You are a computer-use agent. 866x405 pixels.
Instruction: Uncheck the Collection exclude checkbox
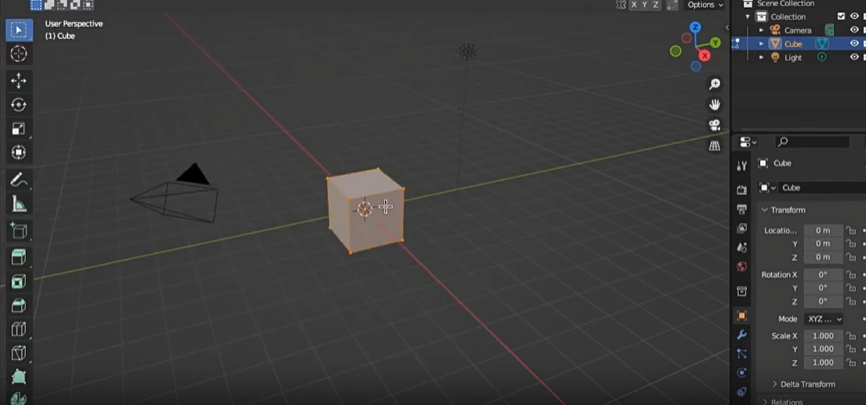click(840, 17)
